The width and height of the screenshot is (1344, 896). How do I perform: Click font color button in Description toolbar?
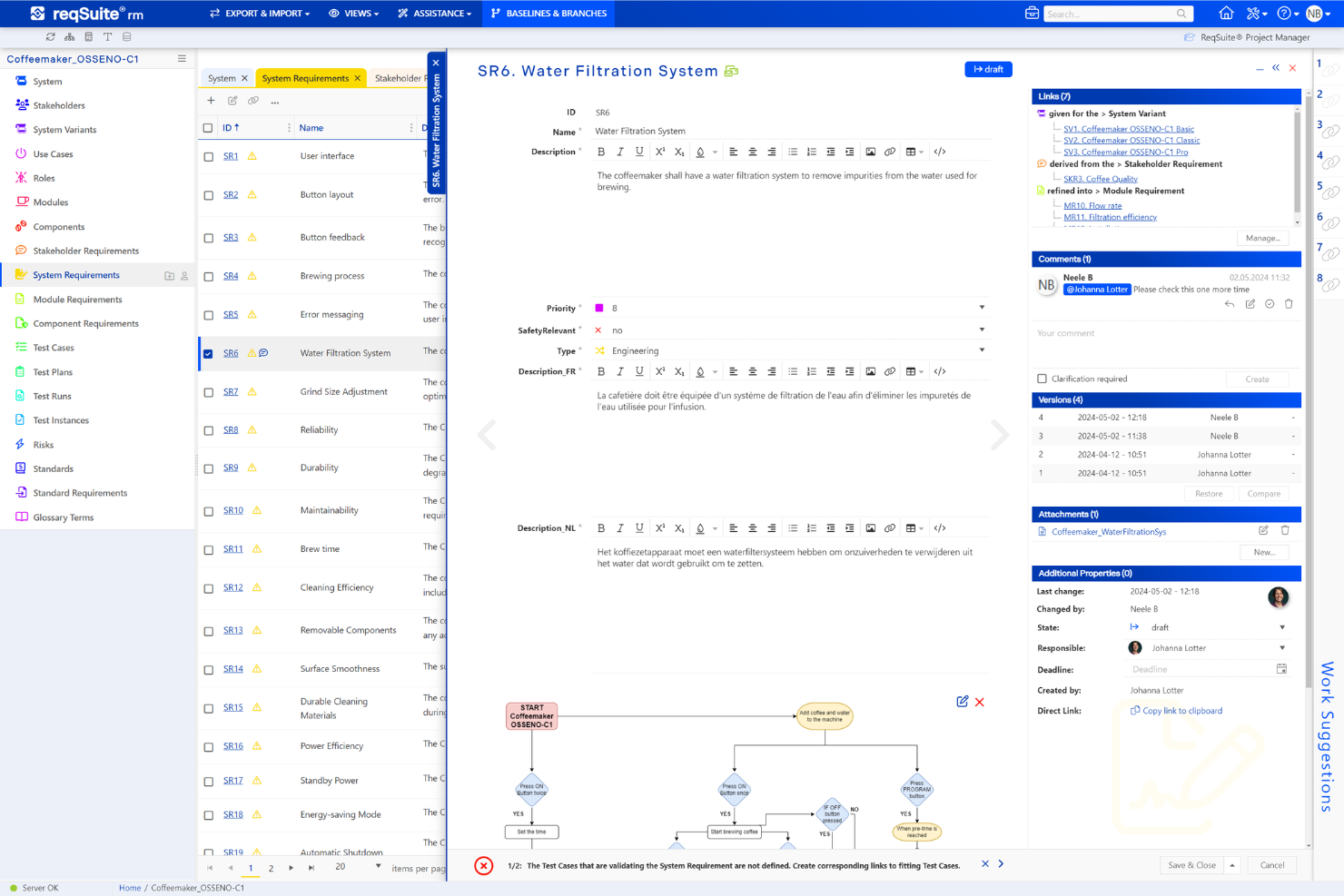tap(700, 152)
